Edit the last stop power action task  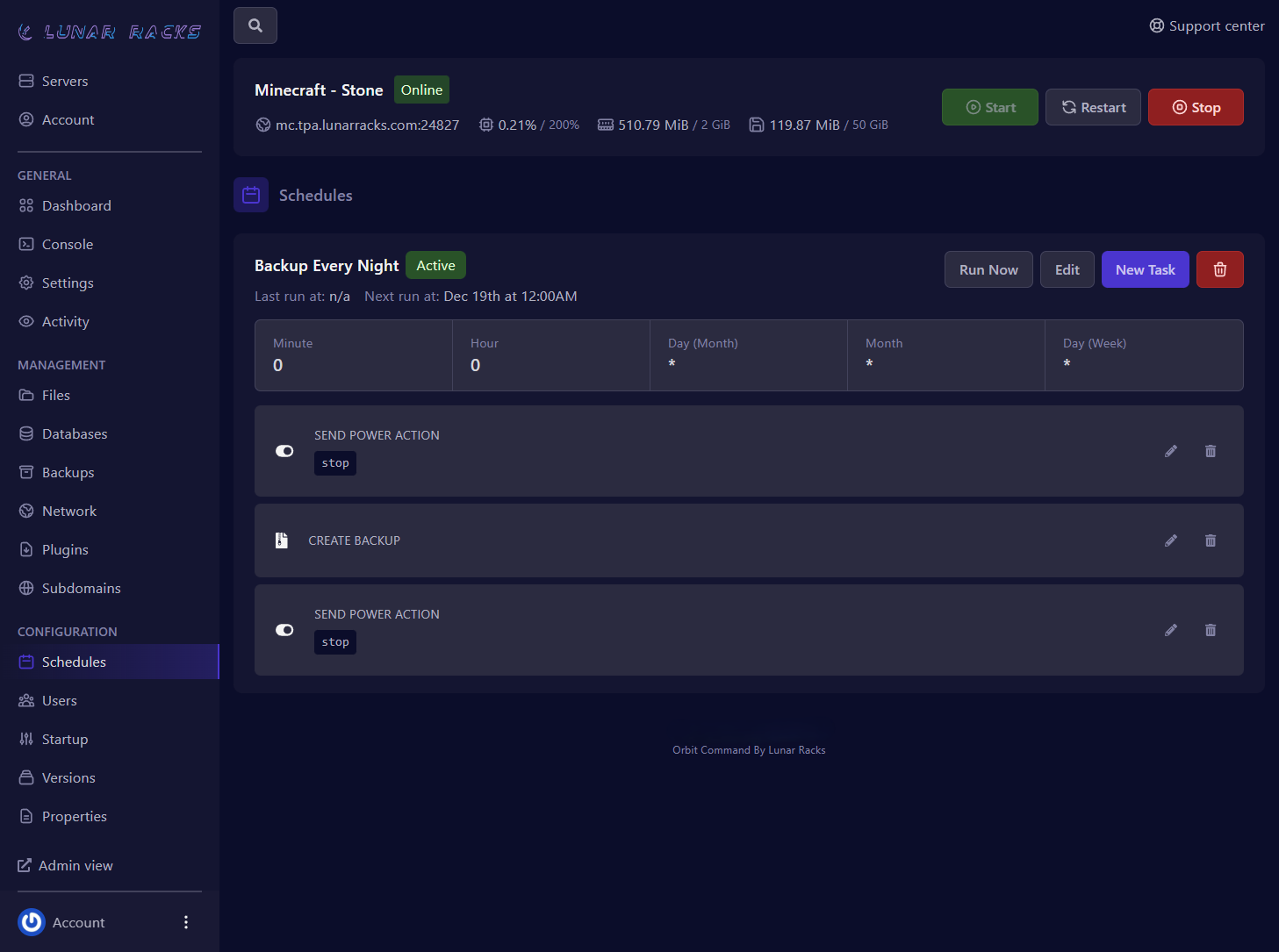tap(1170, 630)
